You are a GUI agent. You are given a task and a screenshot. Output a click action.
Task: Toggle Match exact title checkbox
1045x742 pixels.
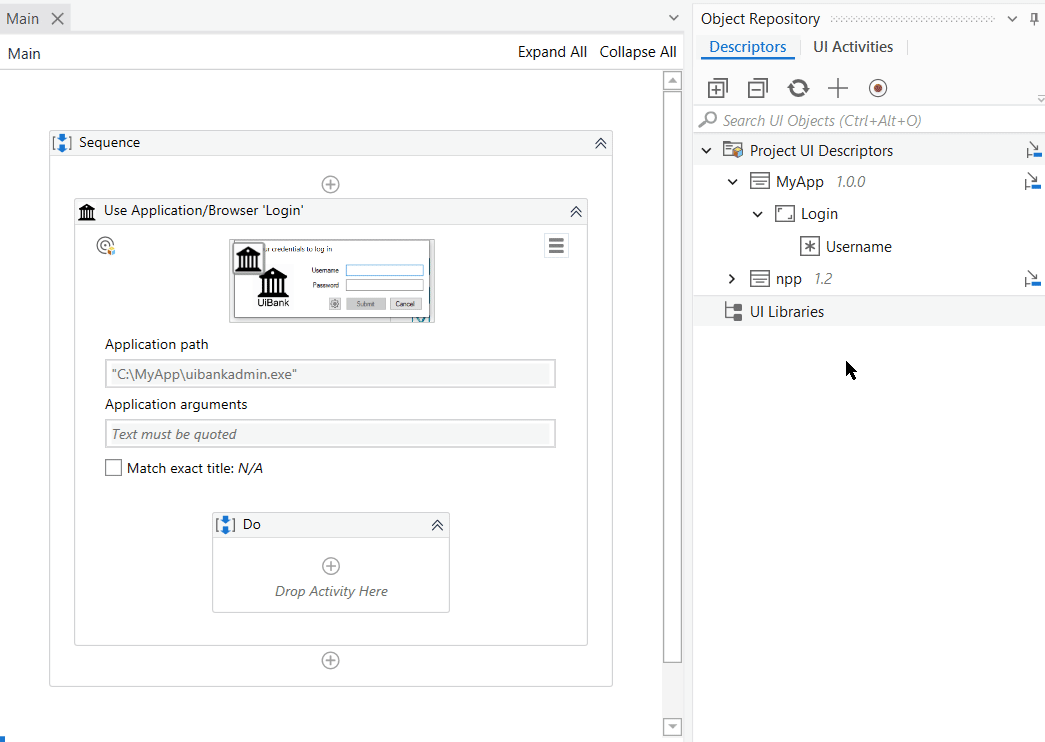tap(113, 467)
